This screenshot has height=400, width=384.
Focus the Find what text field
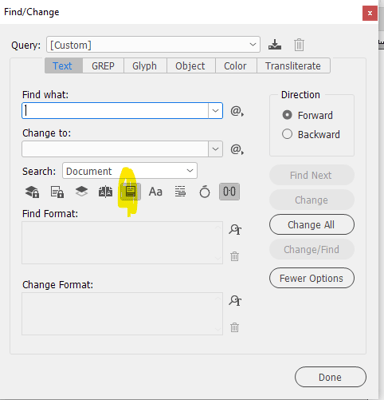click(115, 111)
